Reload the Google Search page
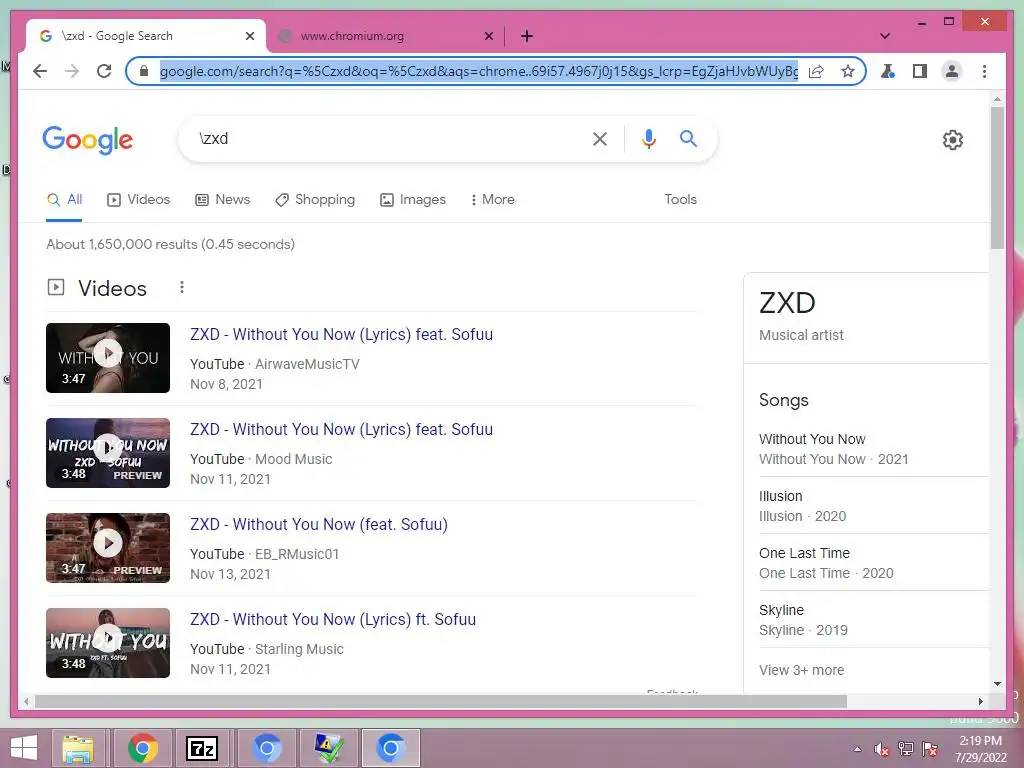 [x=104, y=71]
